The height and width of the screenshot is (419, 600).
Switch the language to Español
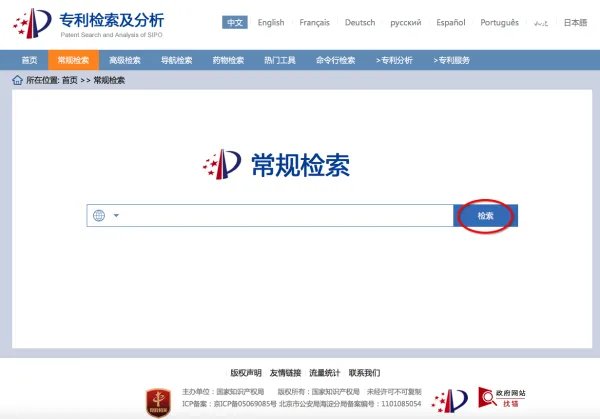coord(451,23)
